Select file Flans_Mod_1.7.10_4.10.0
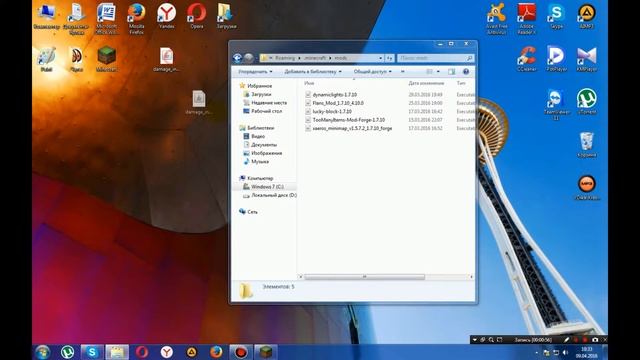Screen dimensions: 640x360 pos(338,103)
